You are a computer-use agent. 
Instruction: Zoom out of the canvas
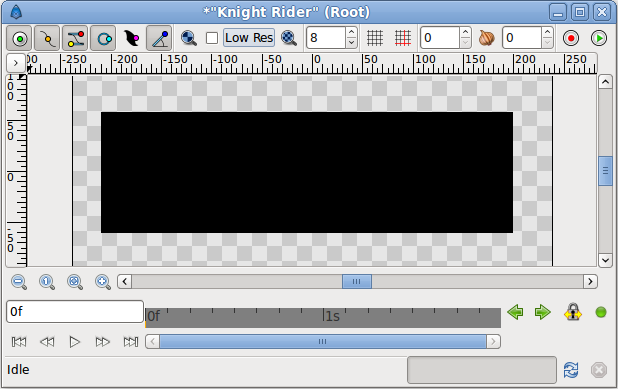(x=19, y=282)
